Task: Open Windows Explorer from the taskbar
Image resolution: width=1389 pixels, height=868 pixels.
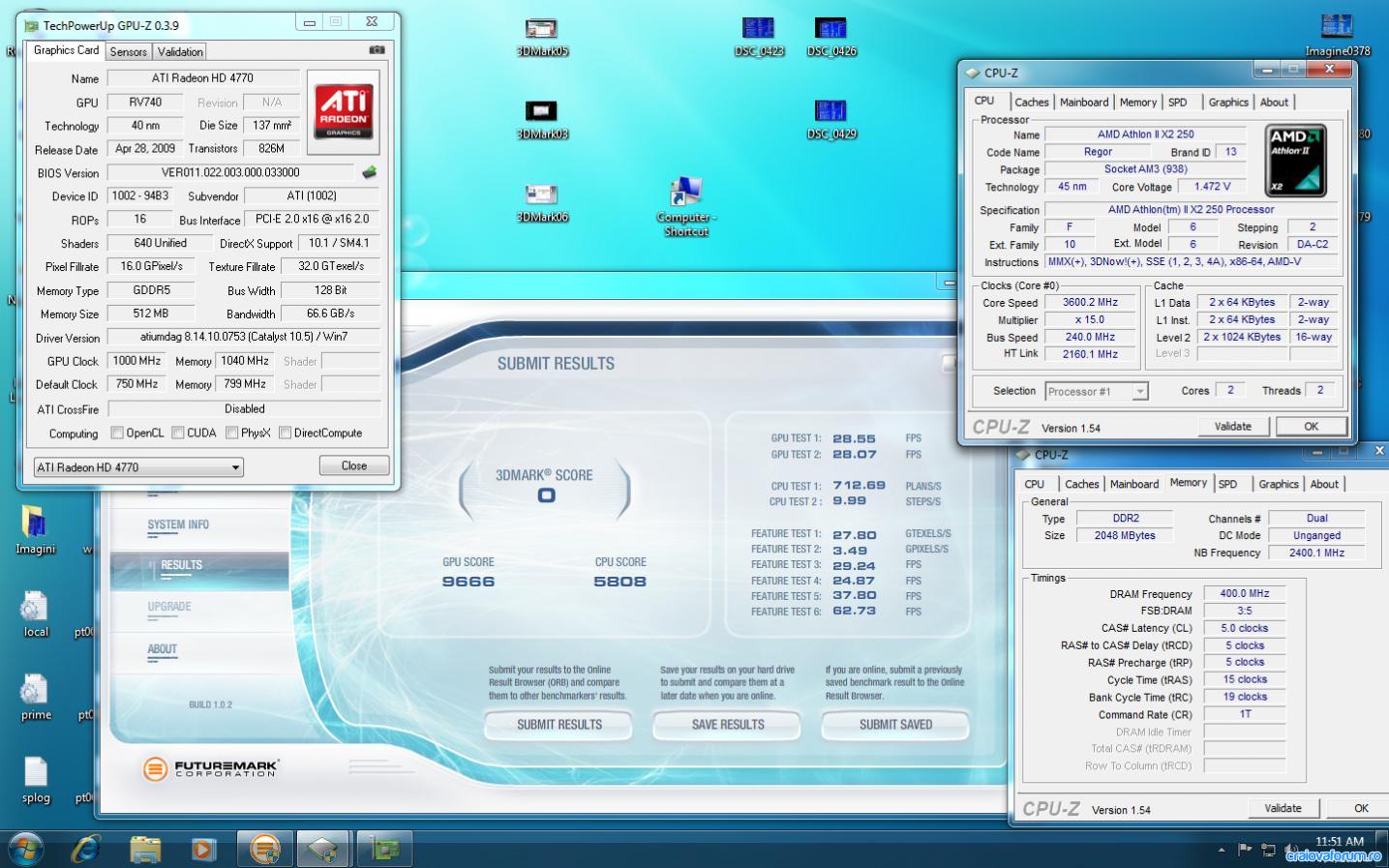Action: (145, 849)
